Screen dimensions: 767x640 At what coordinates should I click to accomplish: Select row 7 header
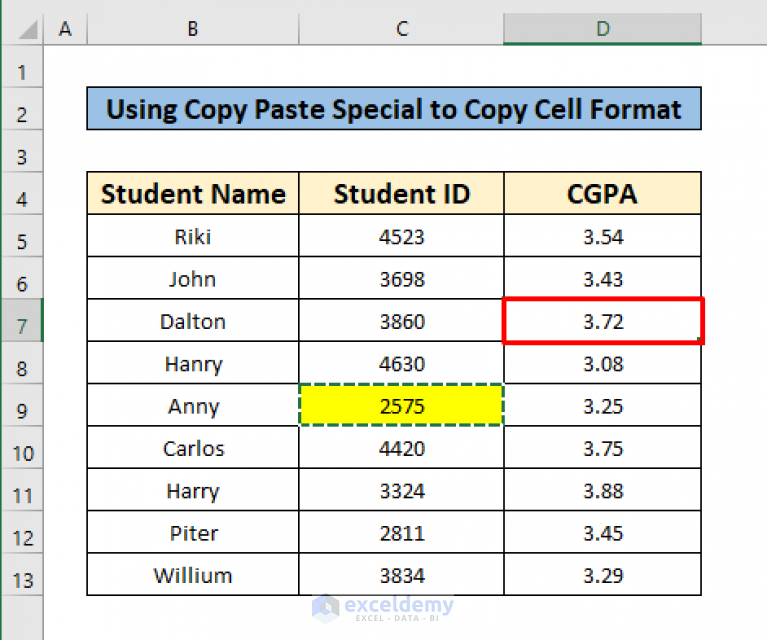[x=22, y=320]
